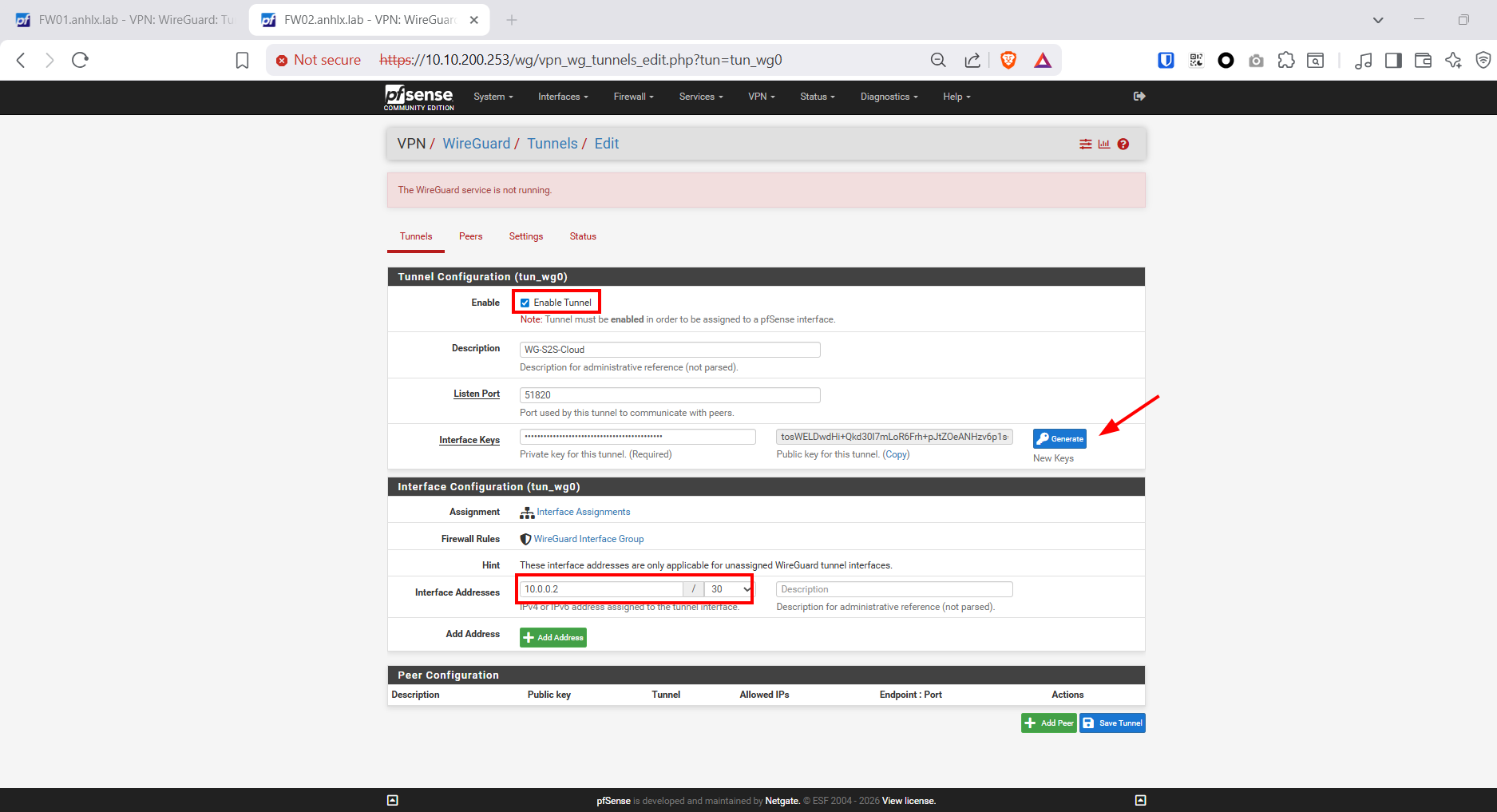1497x812 pixels.
Task: Uncheck the Enable Tunnel checkbox
Action: pos(525,303)
